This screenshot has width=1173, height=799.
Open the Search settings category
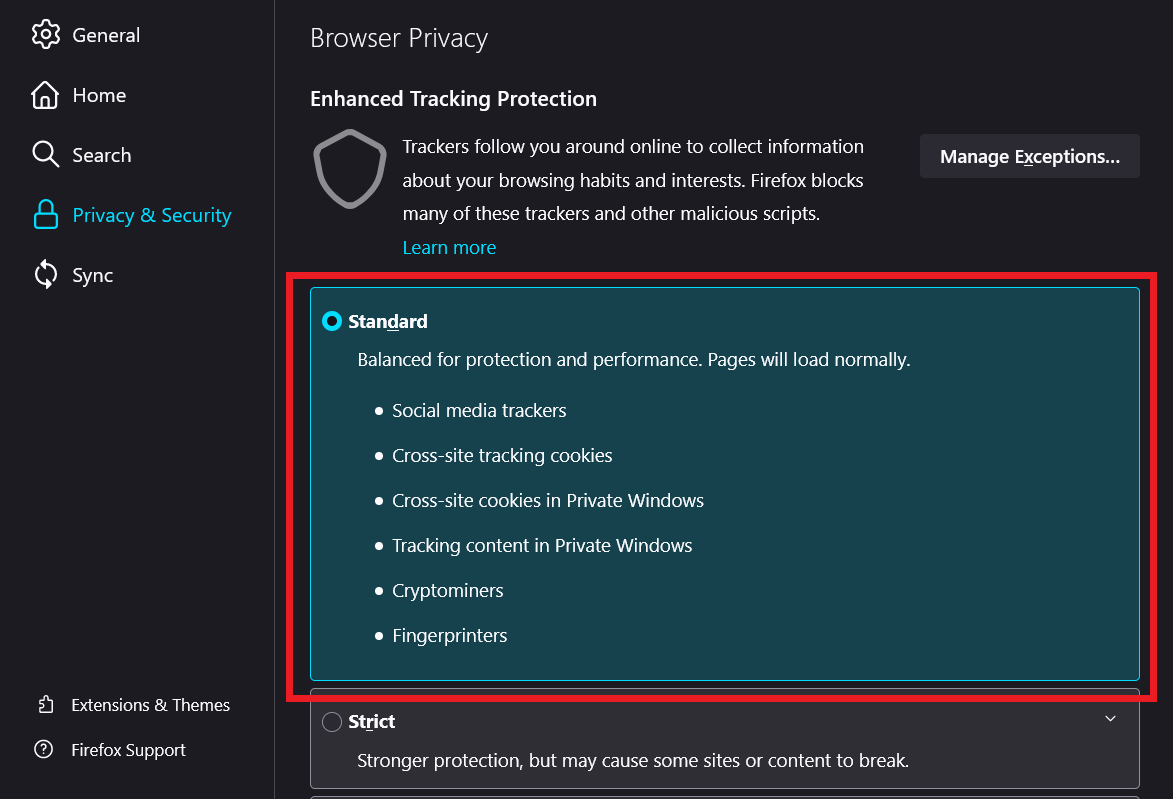[x=102, y=155]
